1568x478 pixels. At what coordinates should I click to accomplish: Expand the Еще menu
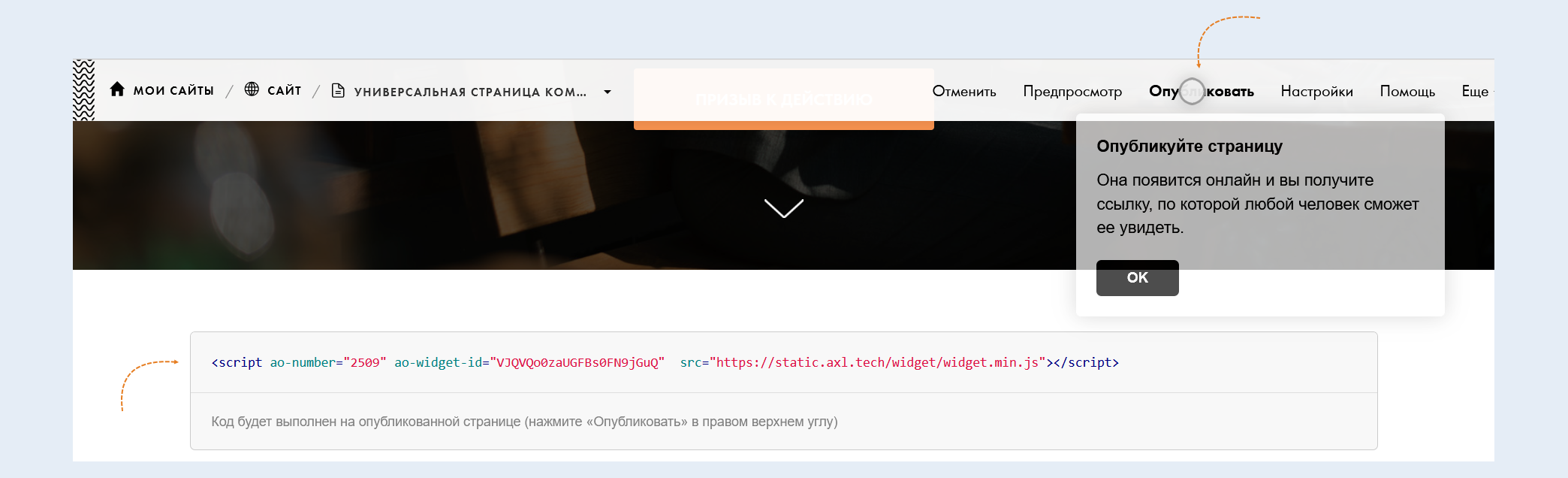[x=1476, y=91]
